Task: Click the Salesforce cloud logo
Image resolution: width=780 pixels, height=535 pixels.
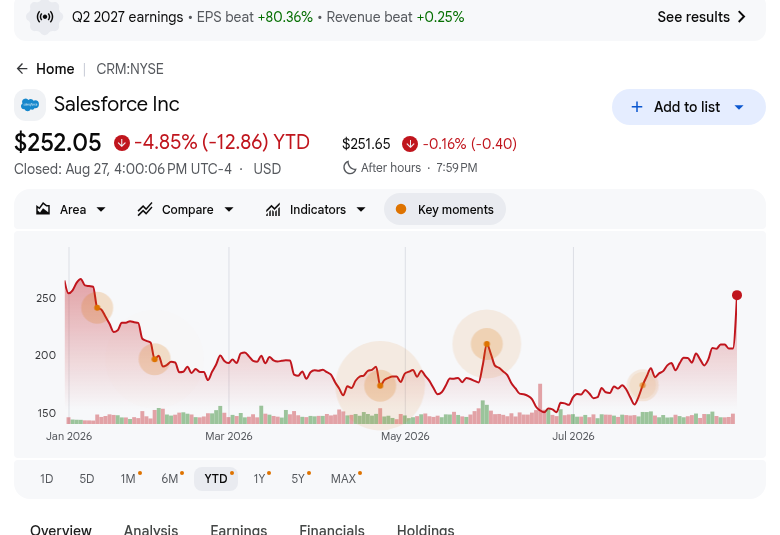Action: (x=30, y=105)
